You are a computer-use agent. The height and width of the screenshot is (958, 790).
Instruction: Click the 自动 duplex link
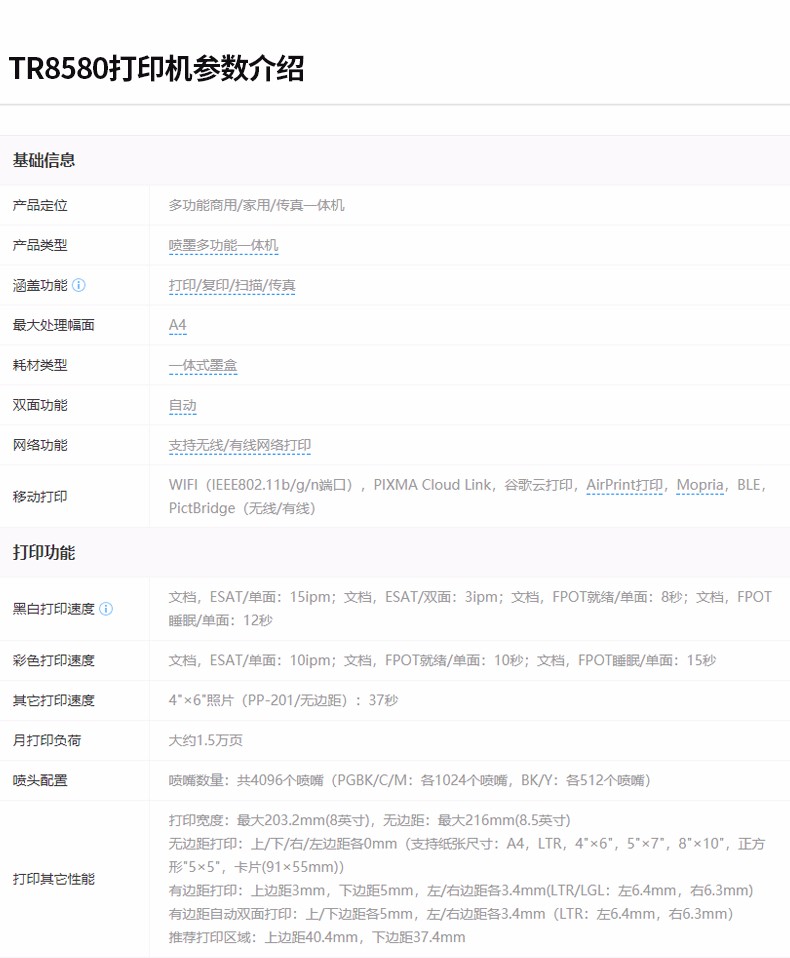(183, 406)
